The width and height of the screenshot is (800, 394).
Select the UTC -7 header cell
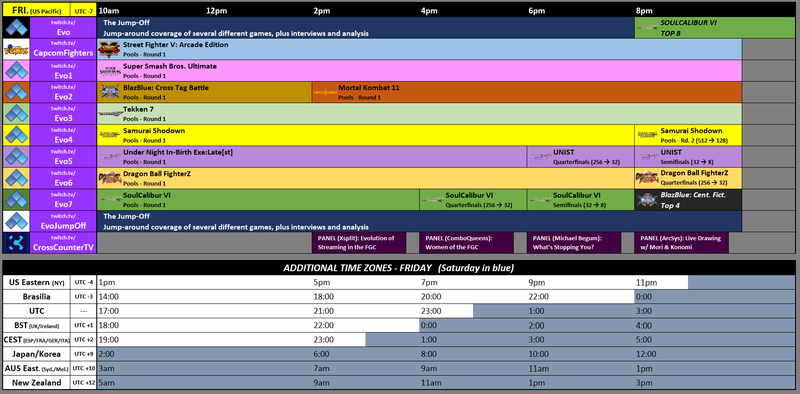83,10
